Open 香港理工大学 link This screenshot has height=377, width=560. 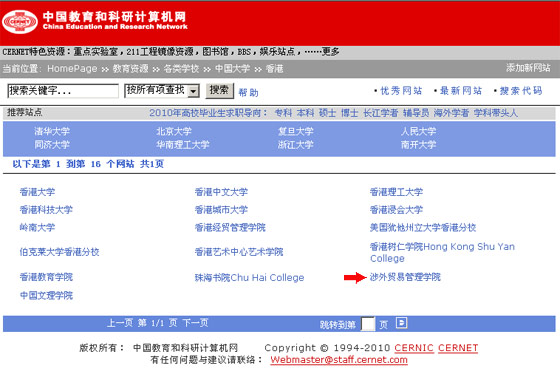coord(396,192)
